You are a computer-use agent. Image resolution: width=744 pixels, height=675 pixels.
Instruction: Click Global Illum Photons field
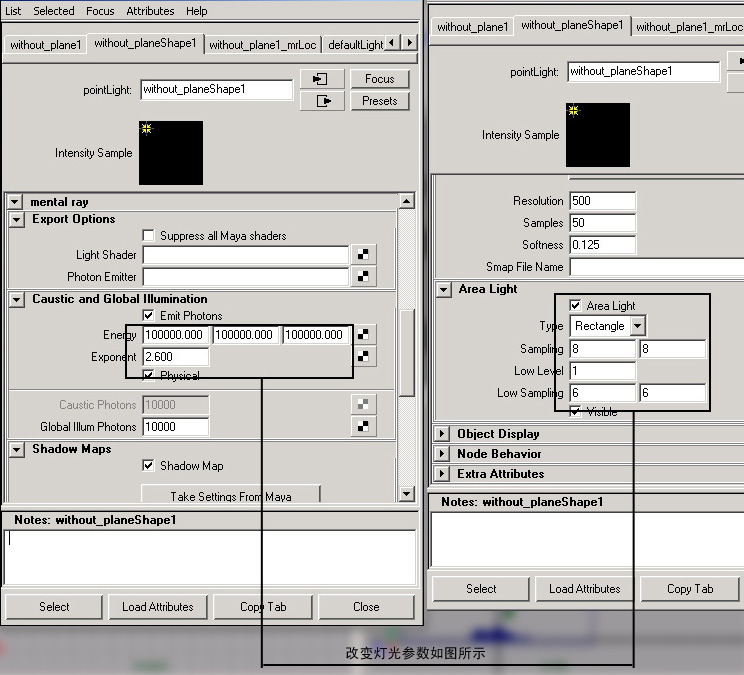click(176, 426)
